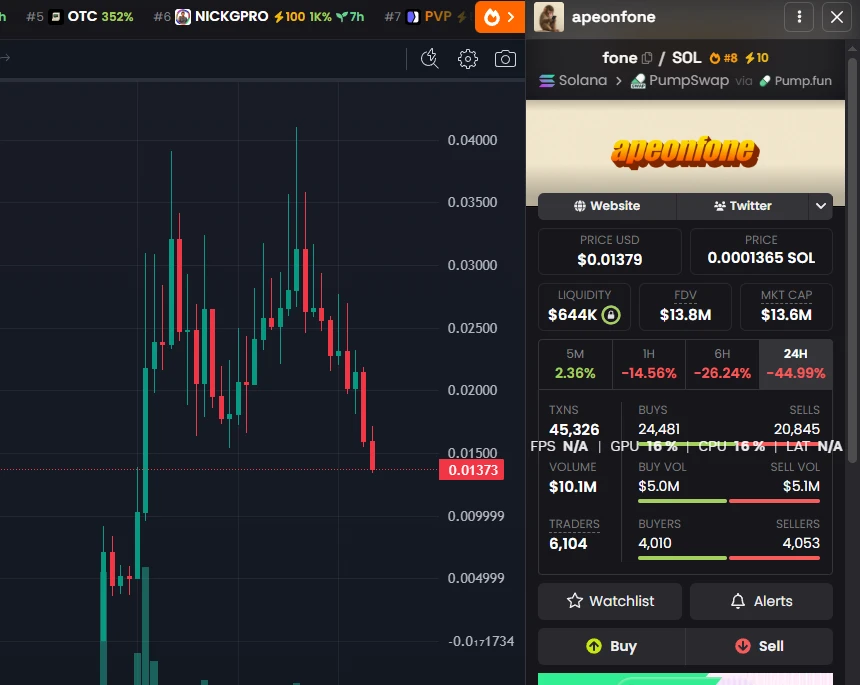Image resolution: width=860 pixels, height=685 pixels.
Task: Click the 0.0001365 SOL price box
Action: [761, 251]
